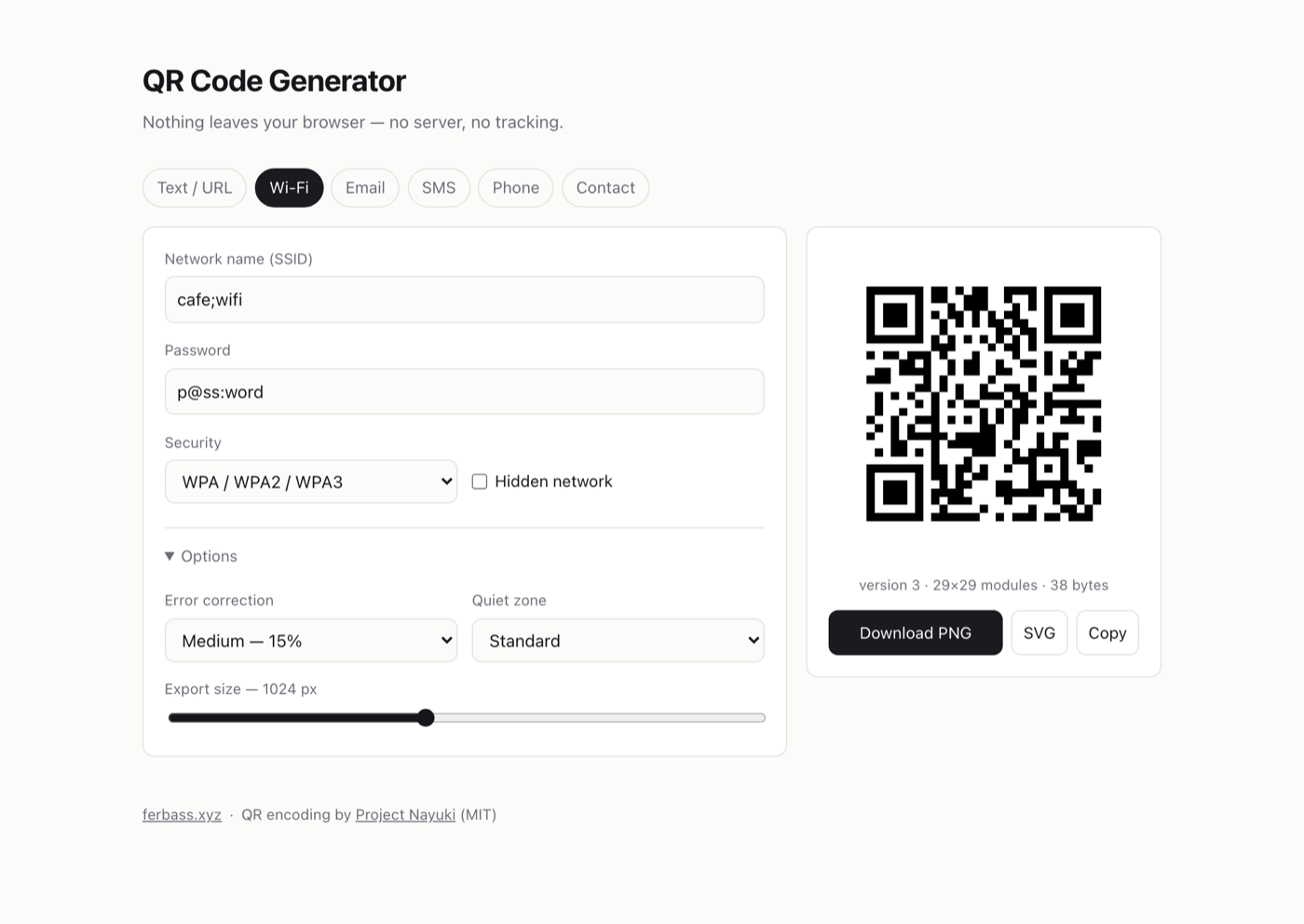Choose the Phone tab

(x=515, y=187)
